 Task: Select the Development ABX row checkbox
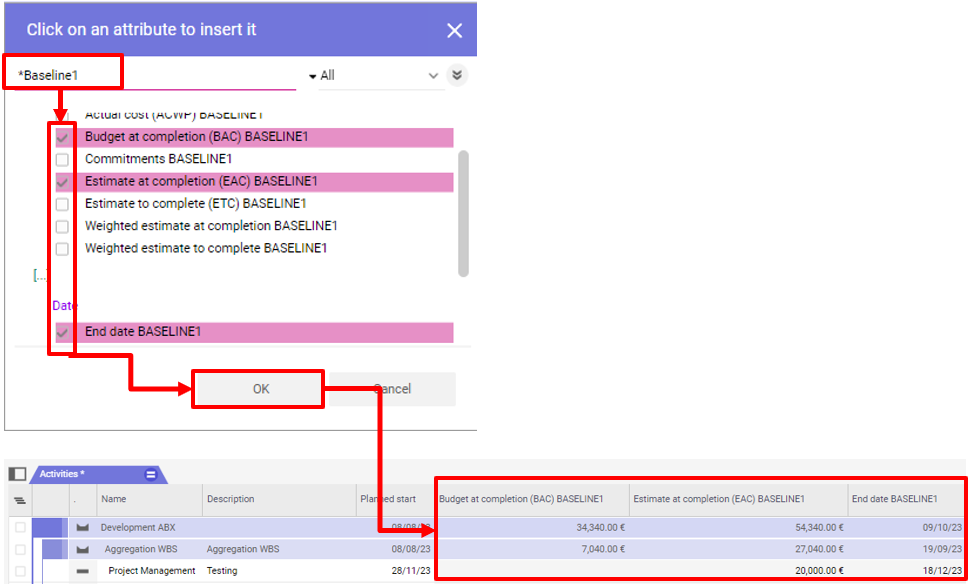(20, 528)
